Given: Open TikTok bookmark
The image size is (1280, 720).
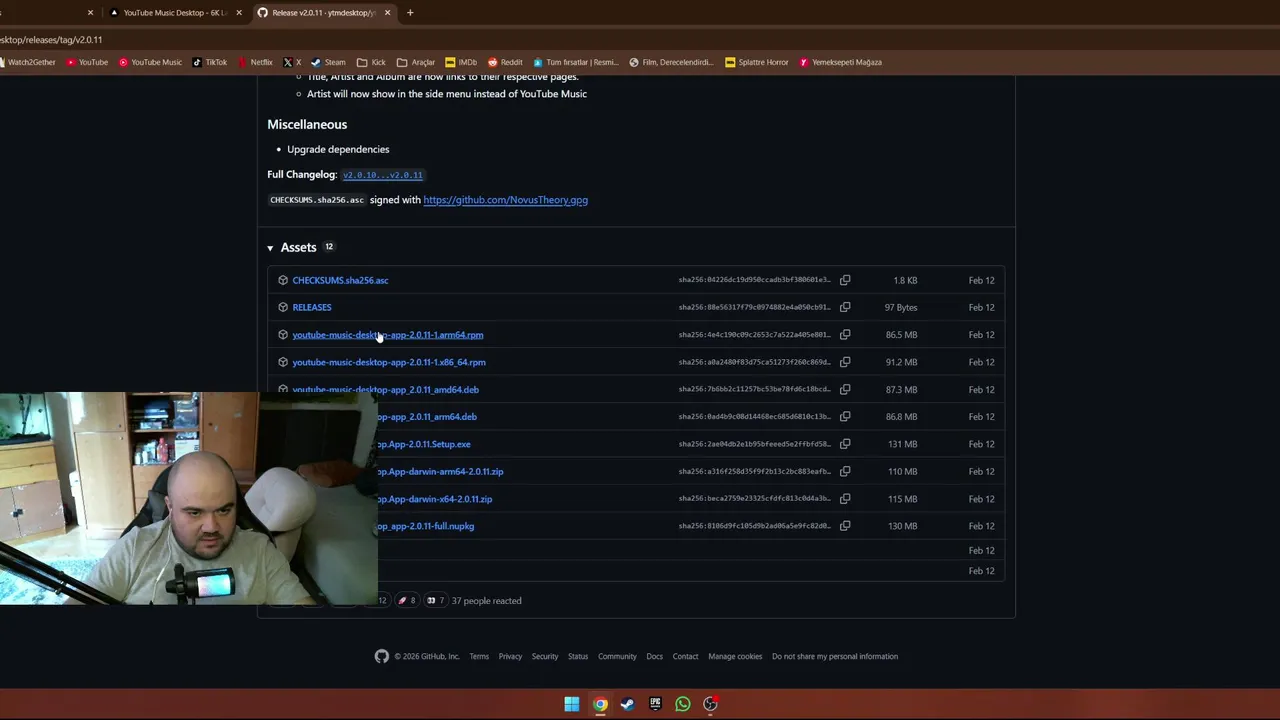Looking at the screenshot, I should 210,62.
